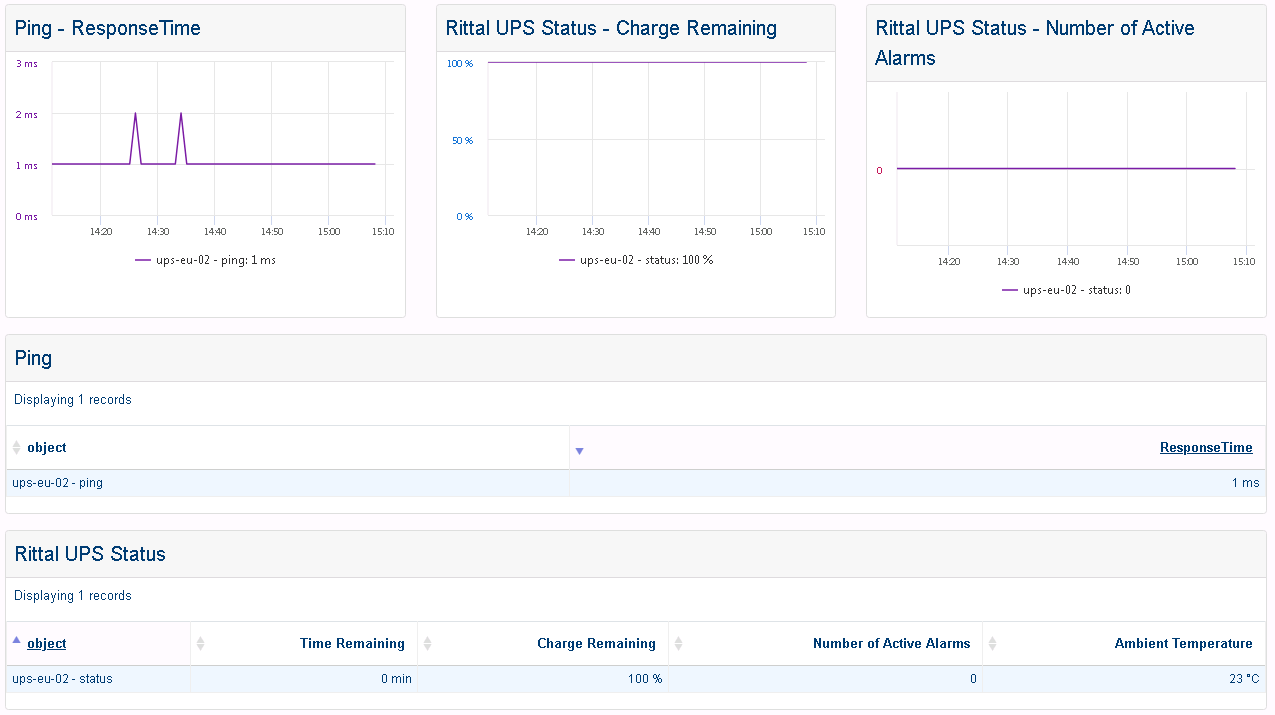The width and height of the screenshot is (1275, 715).
Task: Click the ascending sort arrow on object column
Action: tap(16, 638)
